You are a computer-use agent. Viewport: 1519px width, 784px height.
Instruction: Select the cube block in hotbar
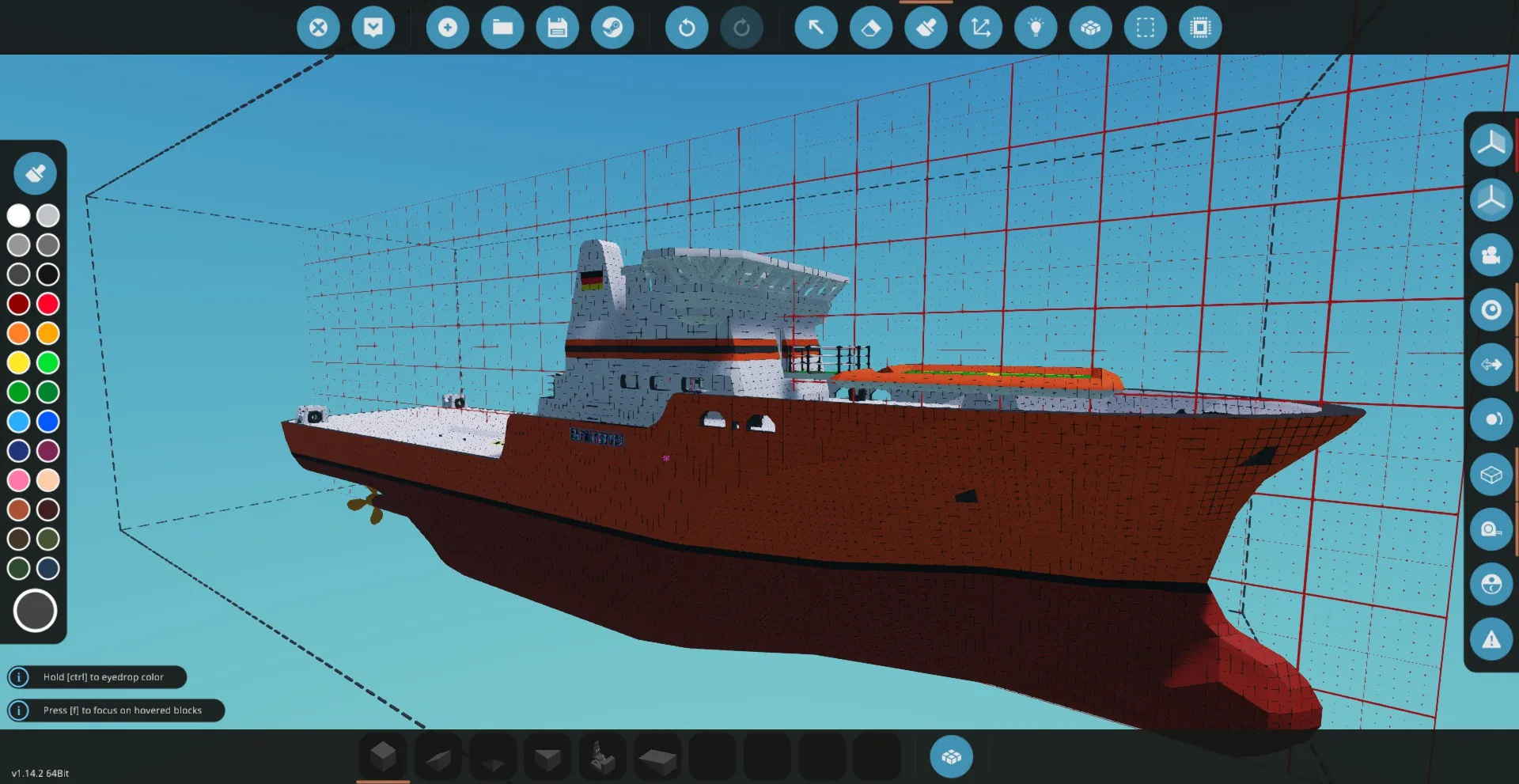point(384,757)
